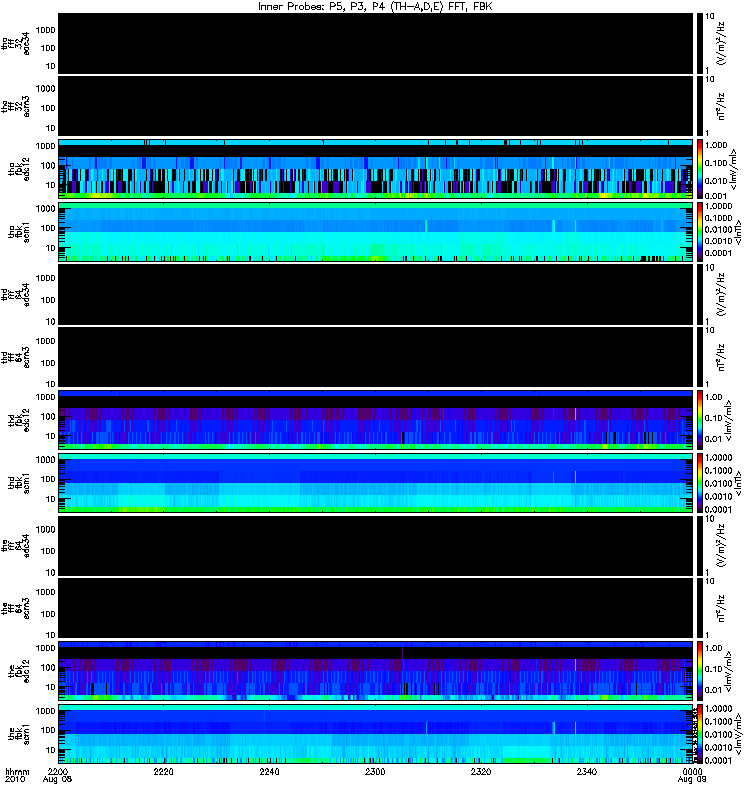Viewport: 750px width, 800px height.
Task: Select the 'the fbk edc12' panel label
Action: click(19, 671)
